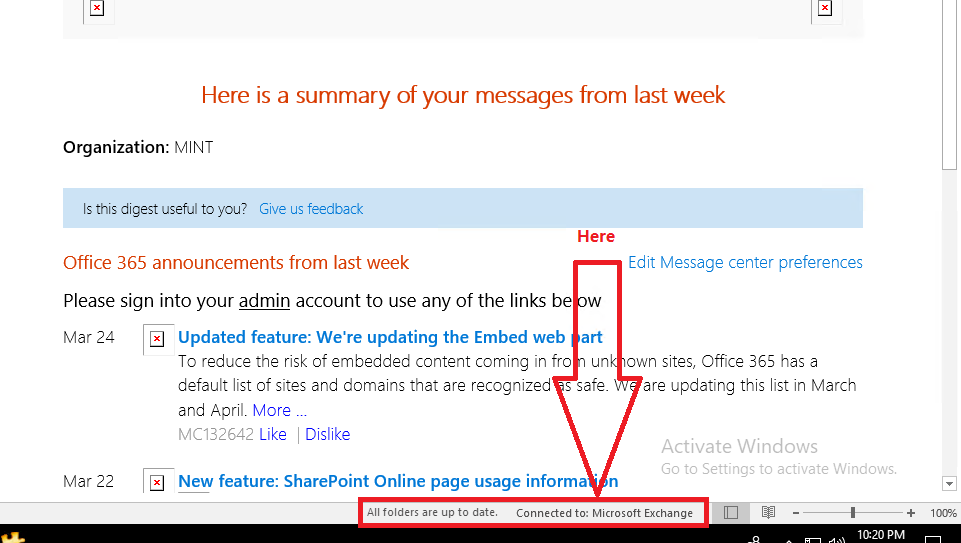The width and height of the screenshot is (961, 543).
Task: Click the zoom out minus button
Action: (796, 513)
